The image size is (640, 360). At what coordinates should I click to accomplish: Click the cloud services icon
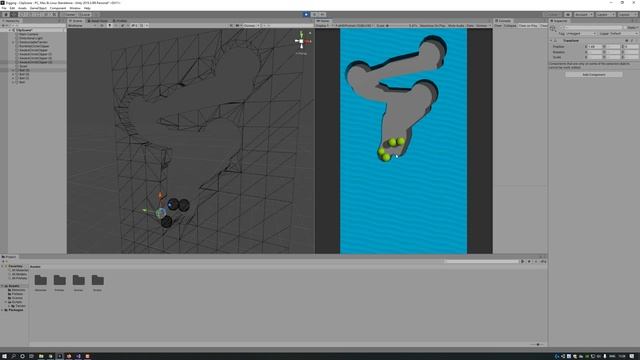pos(568,15)
